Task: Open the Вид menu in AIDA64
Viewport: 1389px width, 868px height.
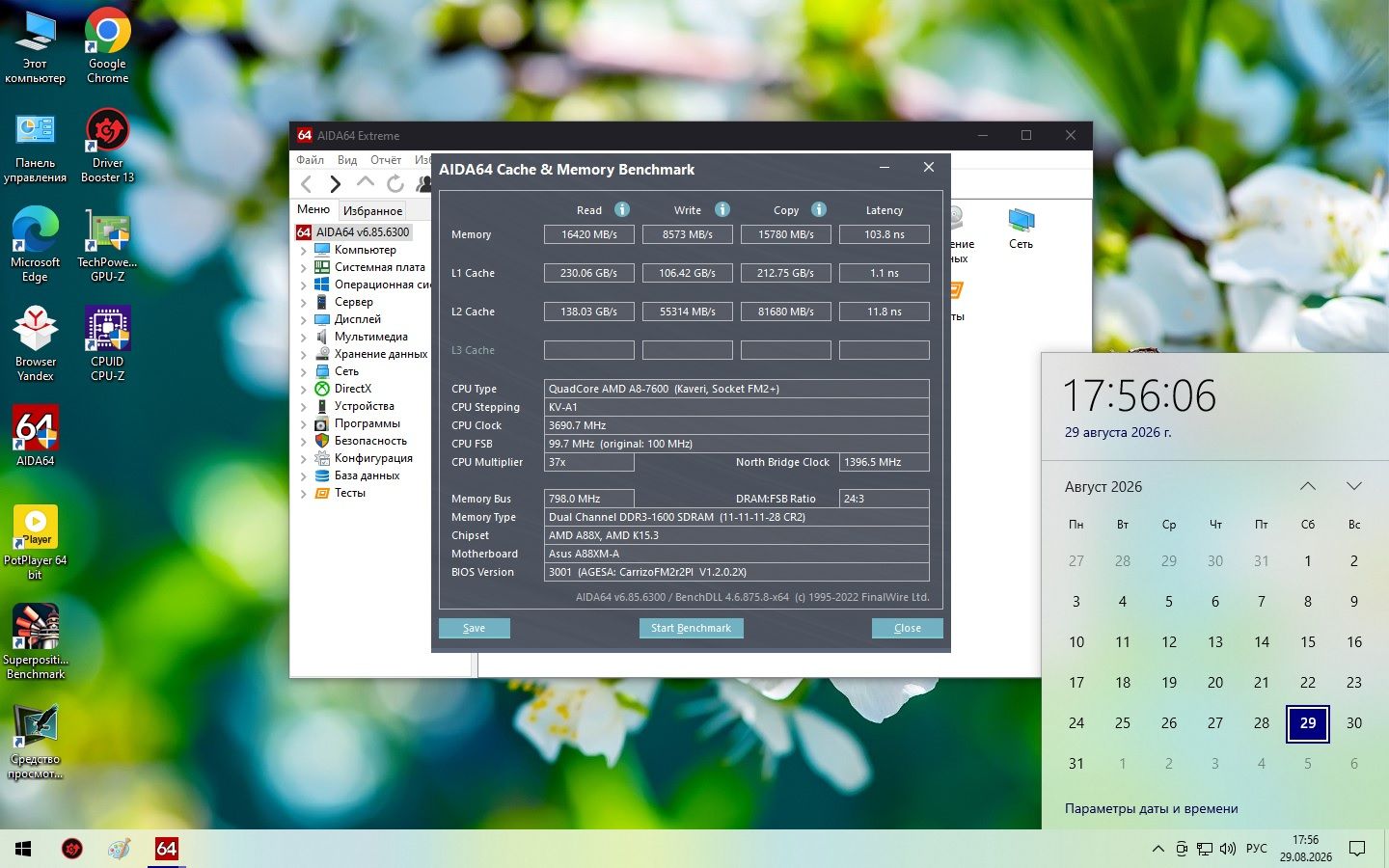Action: click(x=347, y=160)
